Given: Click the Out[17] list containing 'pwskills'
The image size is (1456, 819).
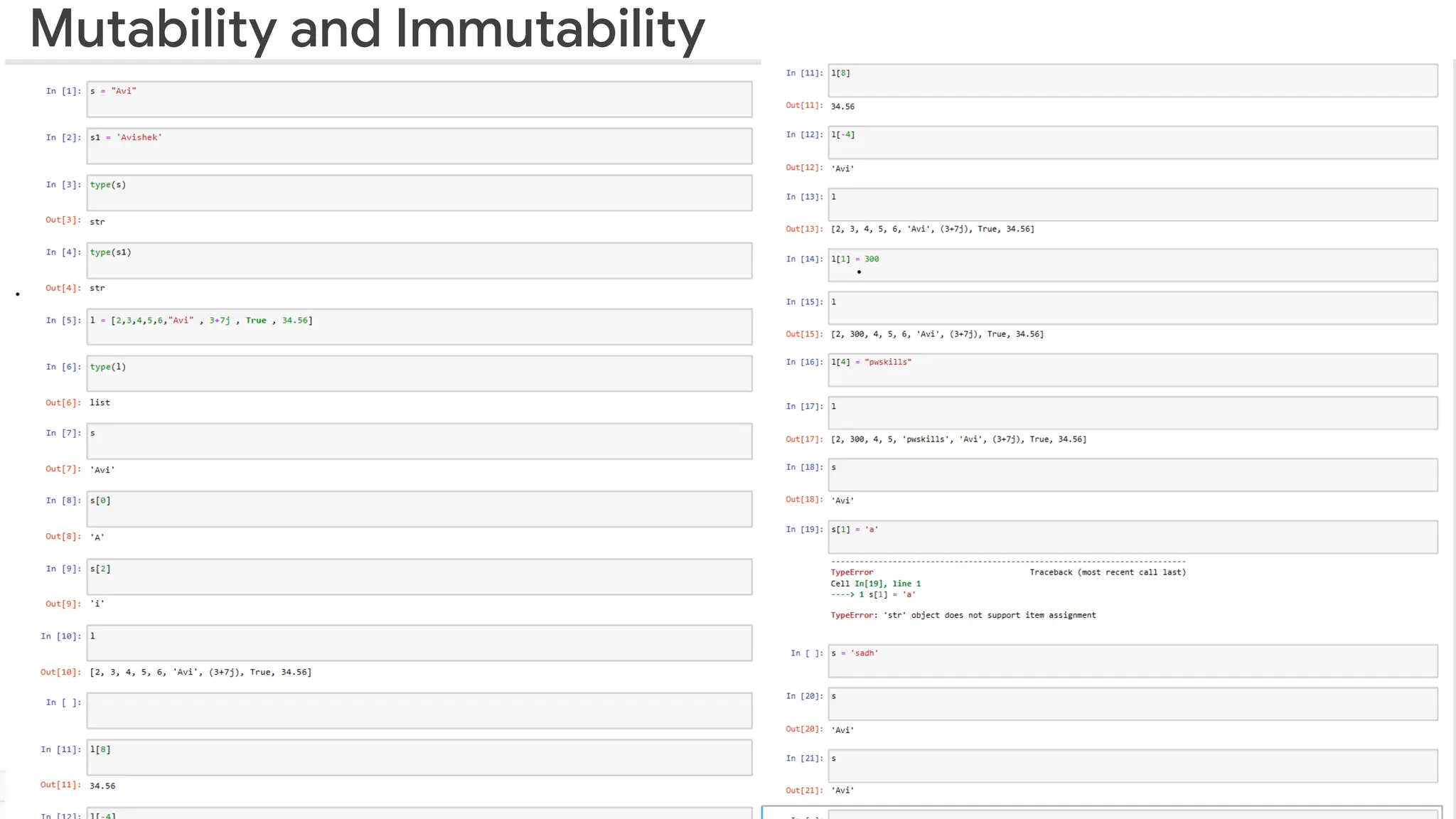Looking at the screenshot, I should click(x=958, y=439).
